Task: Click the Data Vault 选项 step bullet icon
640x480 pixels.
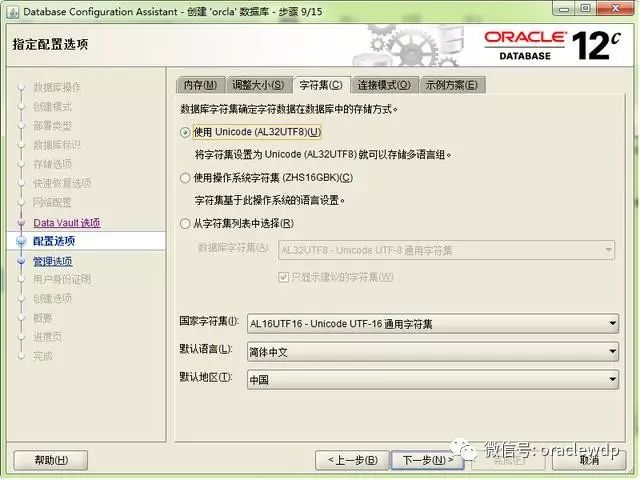Action: coord(21,223)
